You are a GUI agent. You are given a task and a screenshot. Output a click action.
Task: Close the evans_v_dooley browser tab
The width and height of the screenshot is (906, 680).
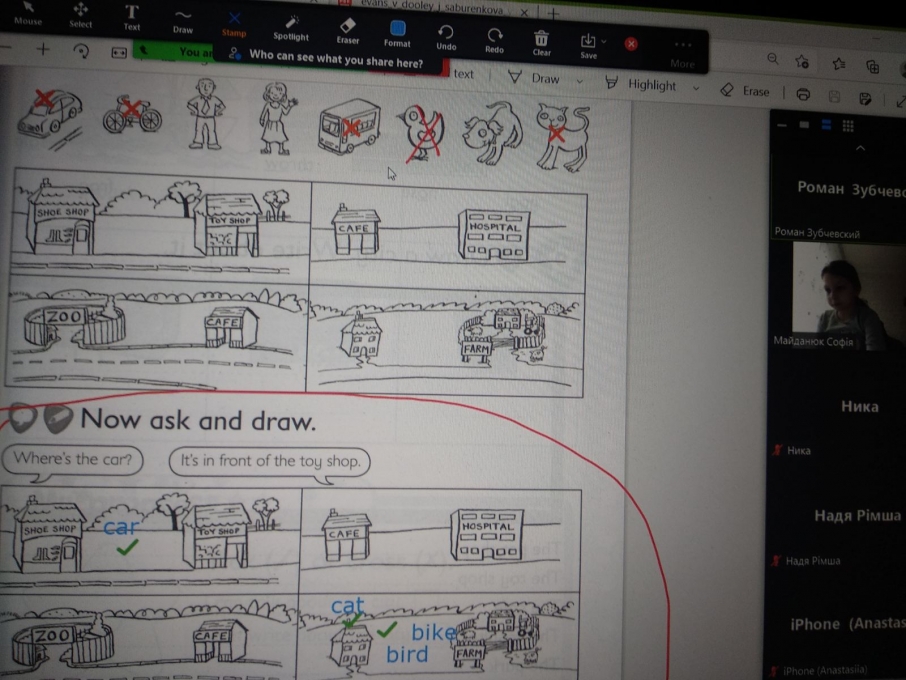523,12
